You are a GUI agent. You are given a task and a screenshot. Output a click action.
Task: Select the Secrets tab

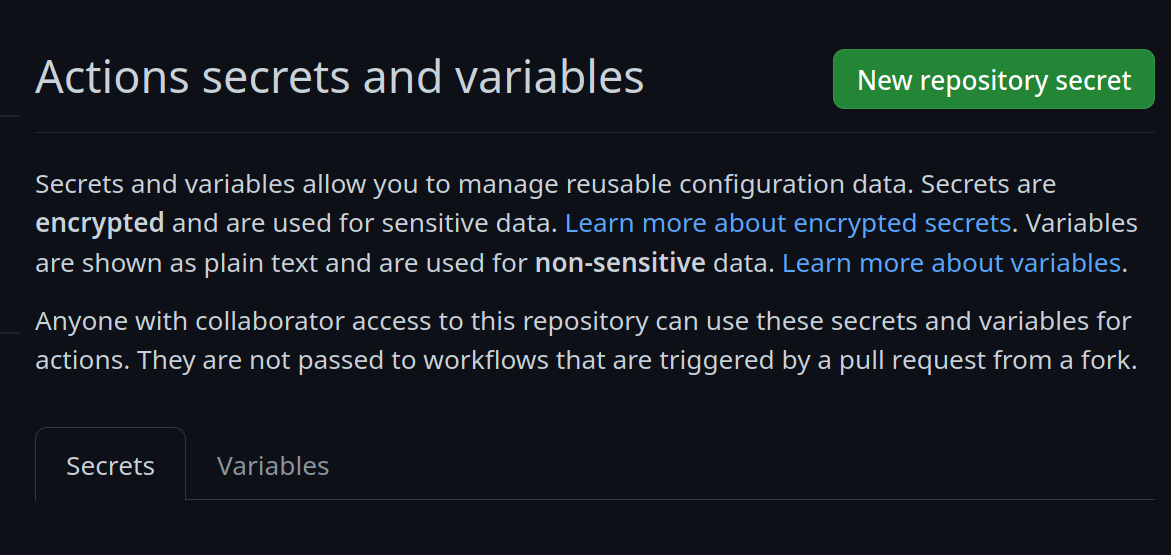pos(110,465)
